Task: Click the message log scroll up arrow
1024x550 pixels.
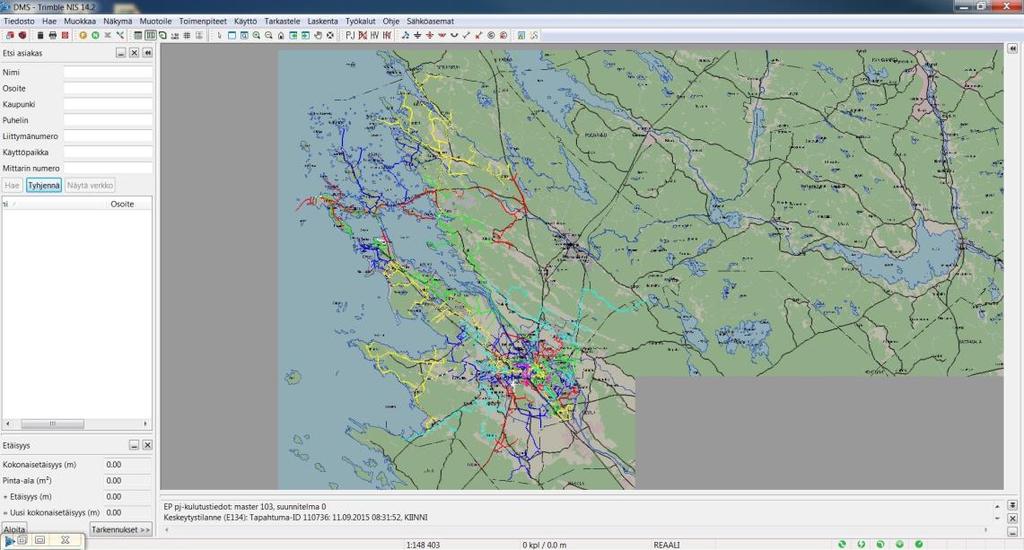Action: point(997,506)
